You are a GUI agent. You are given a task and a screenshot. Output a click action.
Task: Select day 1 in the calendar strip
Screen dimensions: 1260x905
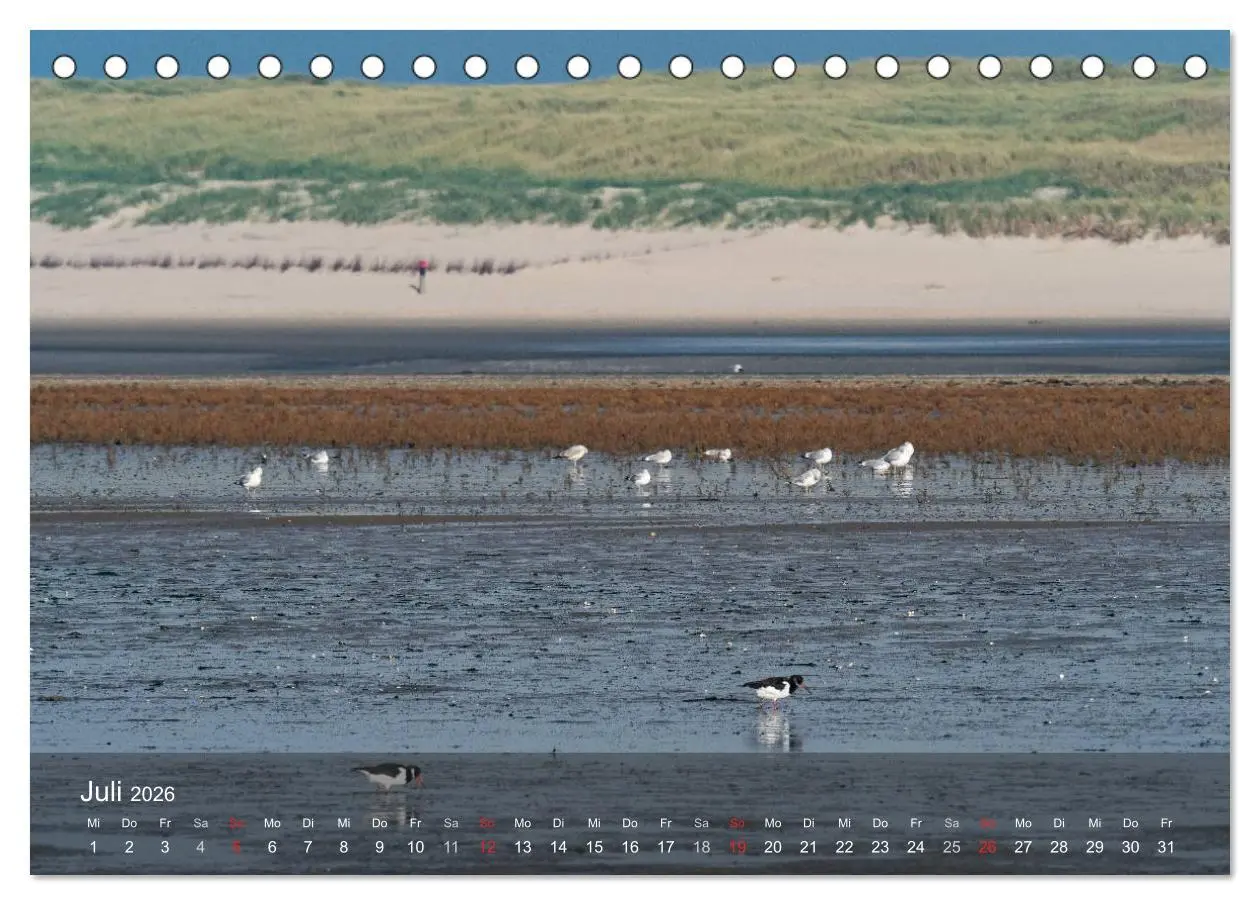(x=94, y=847)
